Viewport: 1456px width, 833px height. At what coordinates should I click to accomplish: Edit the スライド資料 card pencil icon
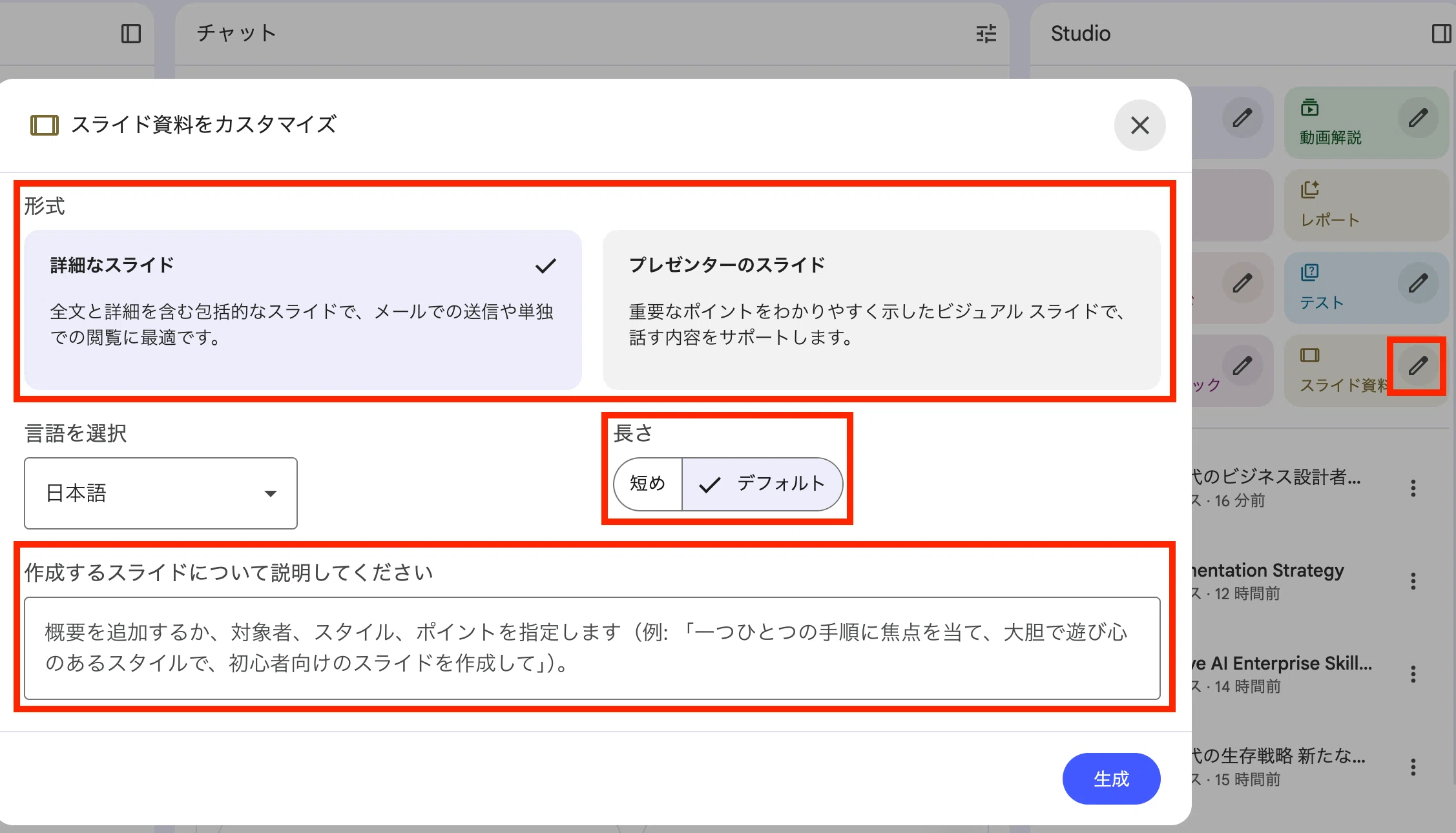pyautogui.click(x=1418, y=366)
